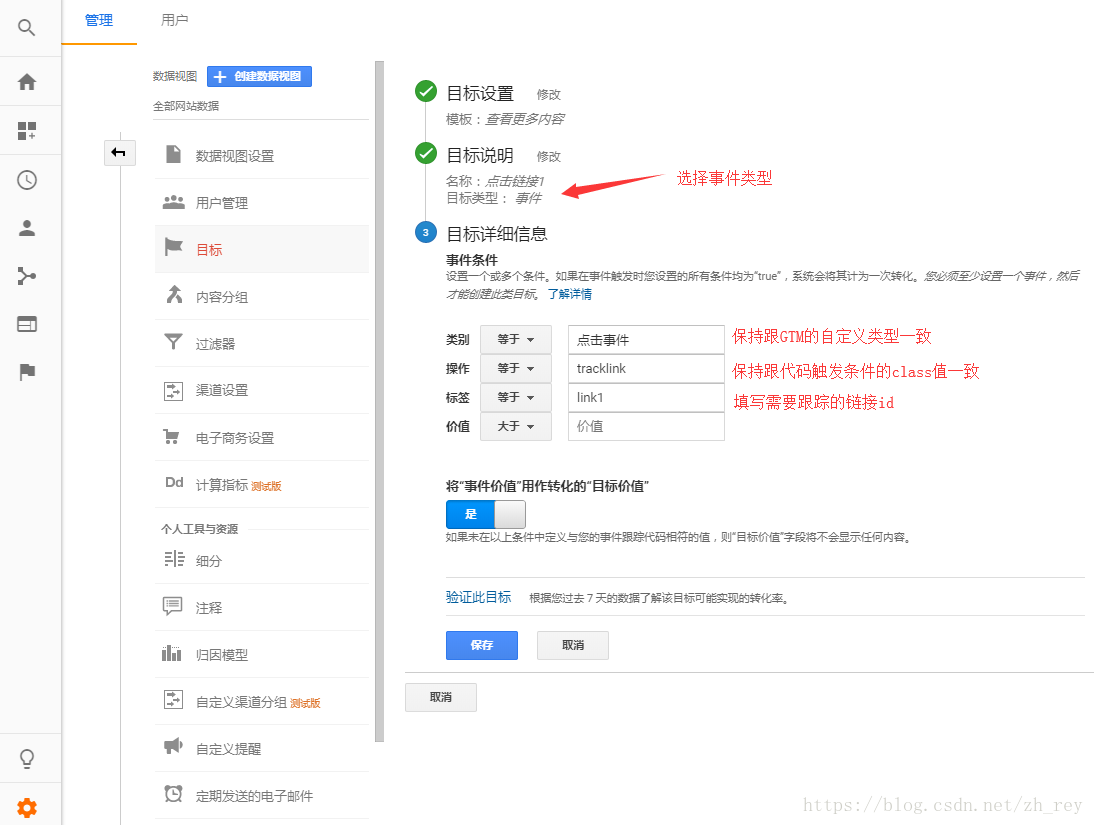1094x825 pixels.
Task: Select the 目标 menu item
Action: (262, 249)
